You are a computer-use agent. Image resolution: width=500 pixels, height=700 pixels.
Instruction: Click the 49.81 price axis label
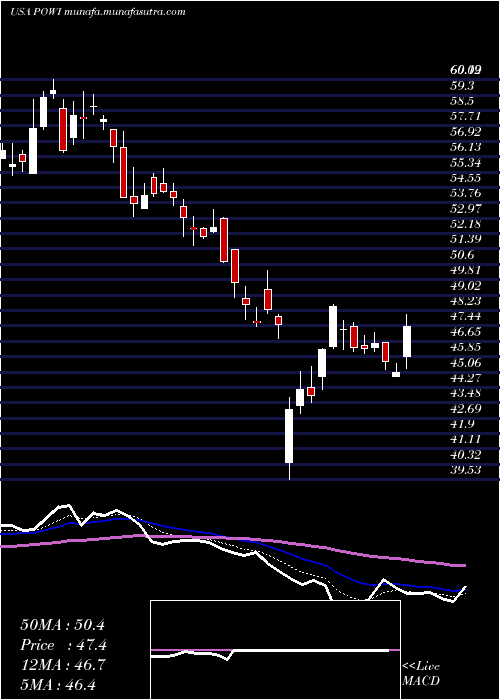(x=467, y=270)
